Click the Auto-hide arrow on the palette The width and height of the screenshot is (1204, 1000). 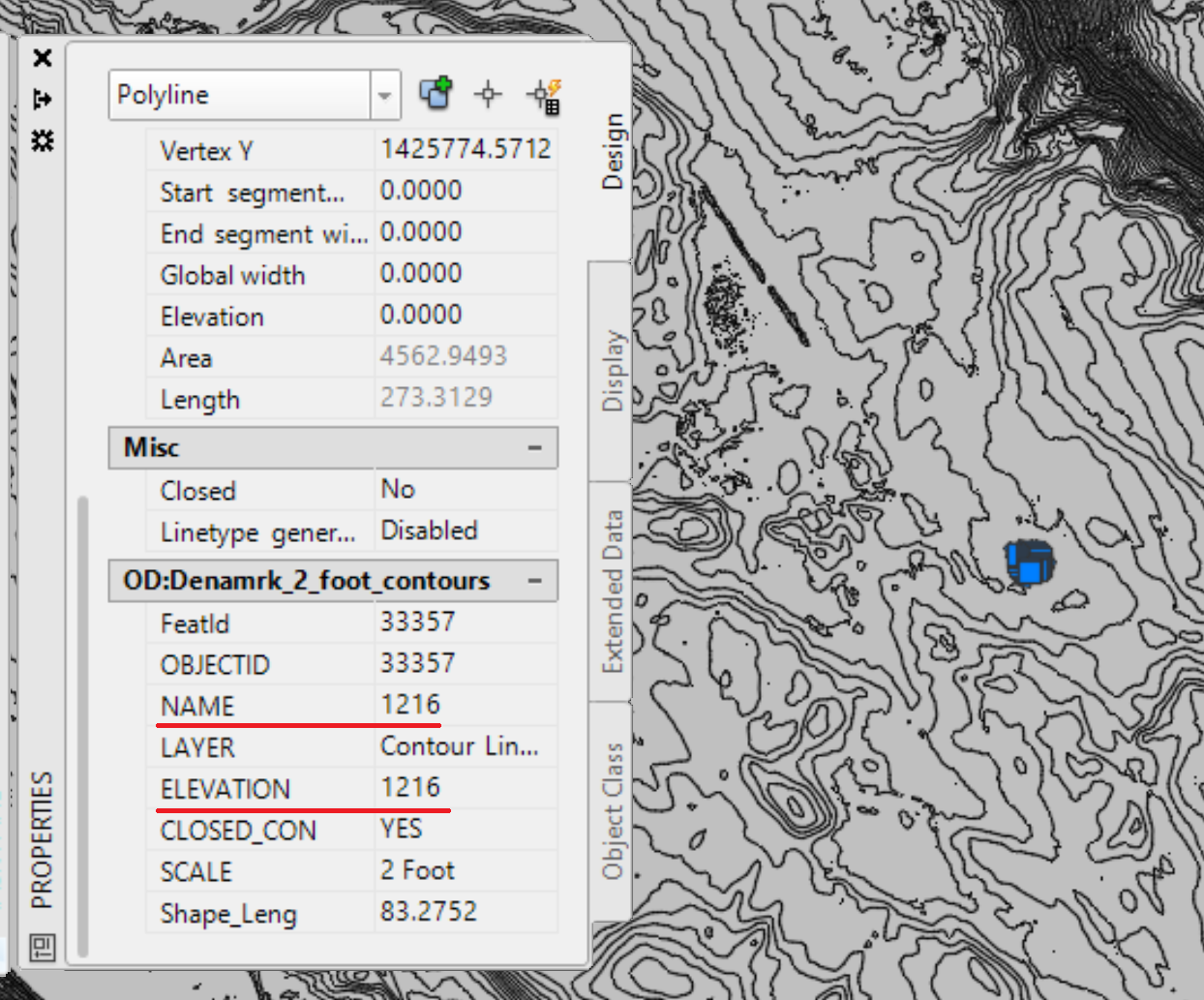(42, 98)
